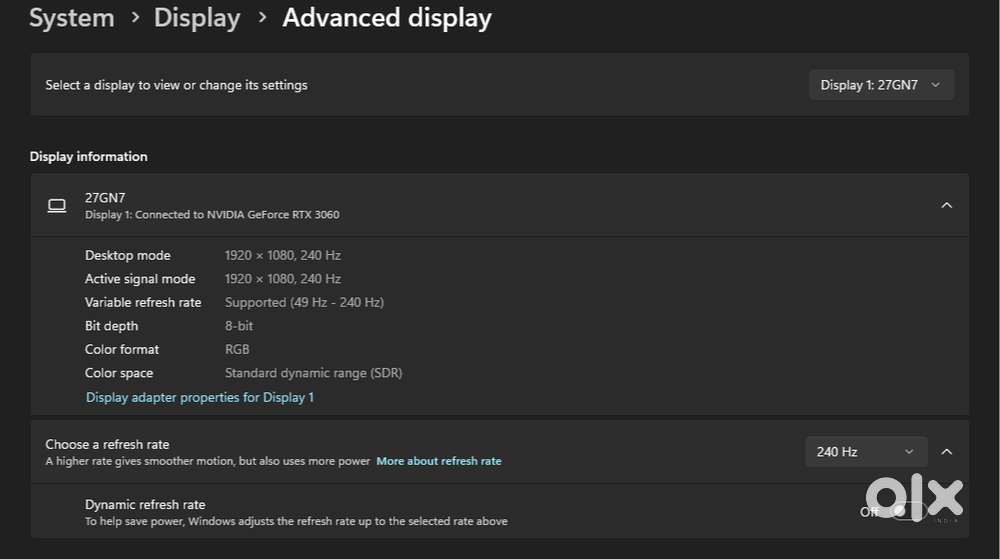Viewport: 1000px width, 559px height.
Task: Click the RGB color format value
Action: click(237, 349)
